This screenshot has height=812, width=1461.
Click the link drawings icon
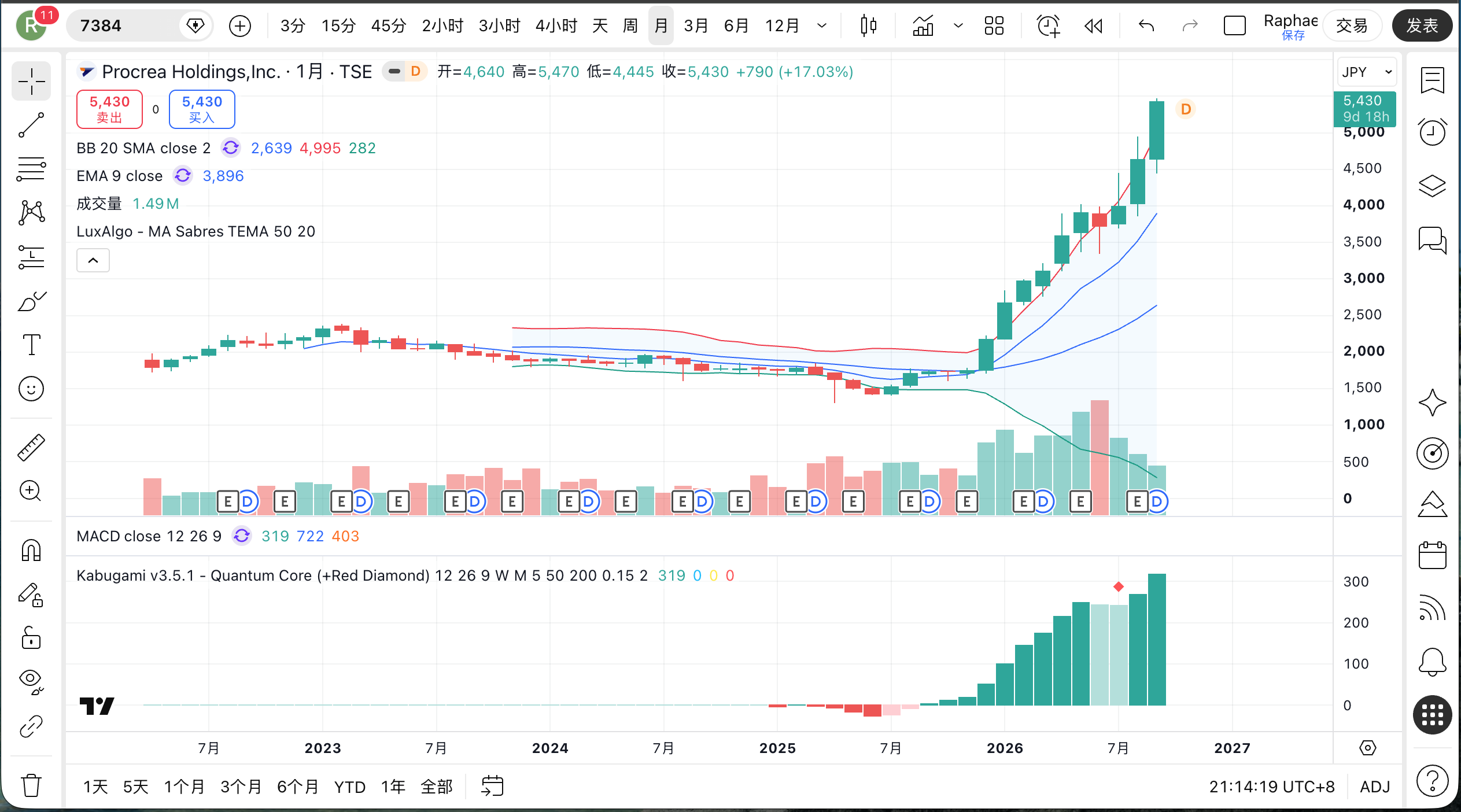click(x=31, y=726)
